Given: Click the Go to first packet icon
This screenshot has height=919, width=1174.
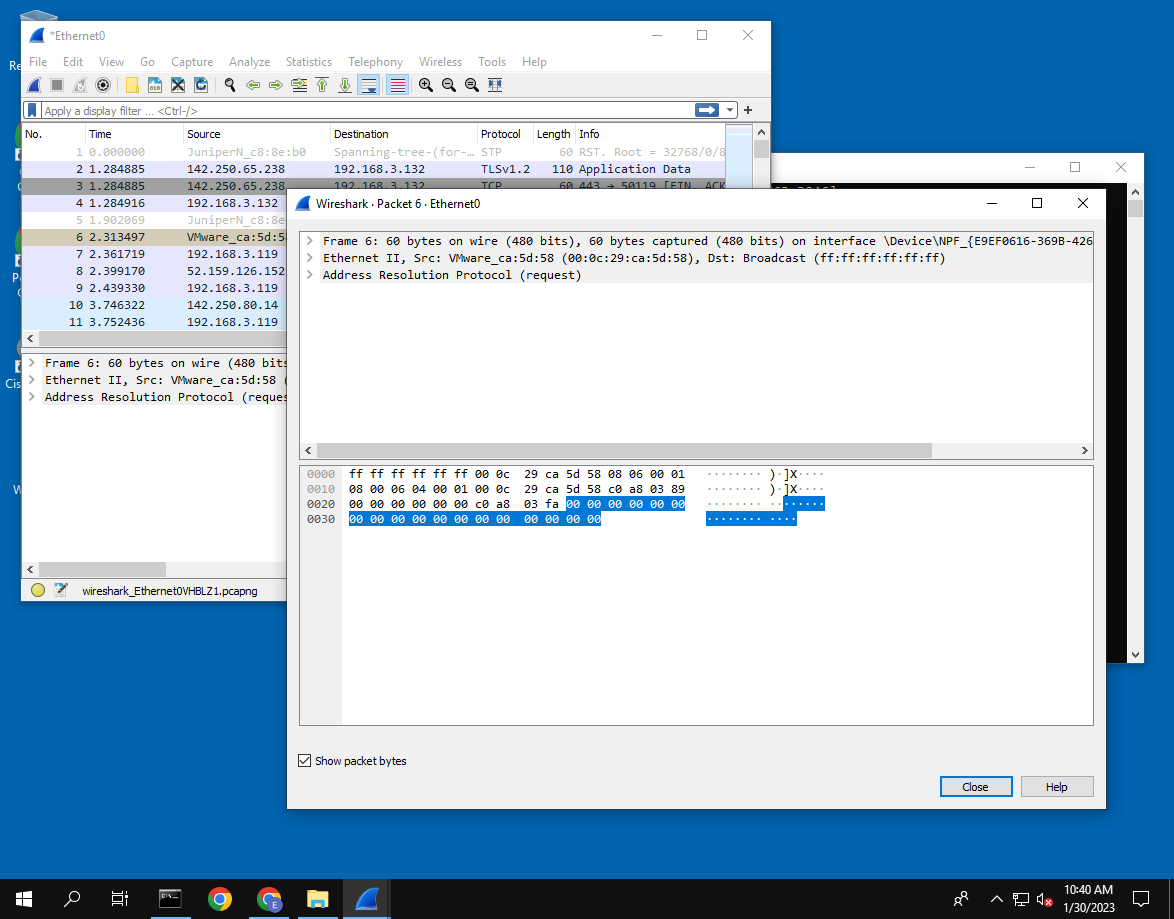Looking at the screenshot, I should click(322, 85).
